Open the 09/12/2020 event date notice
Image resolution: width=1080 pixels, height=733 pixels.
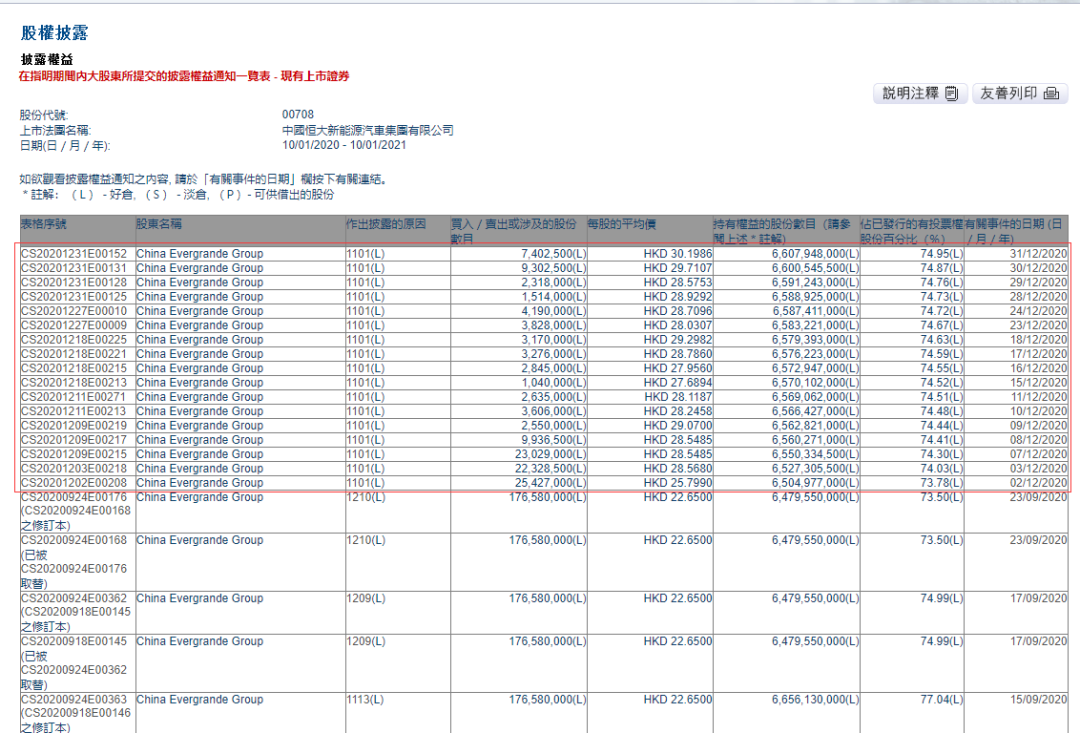point(1038,426)
